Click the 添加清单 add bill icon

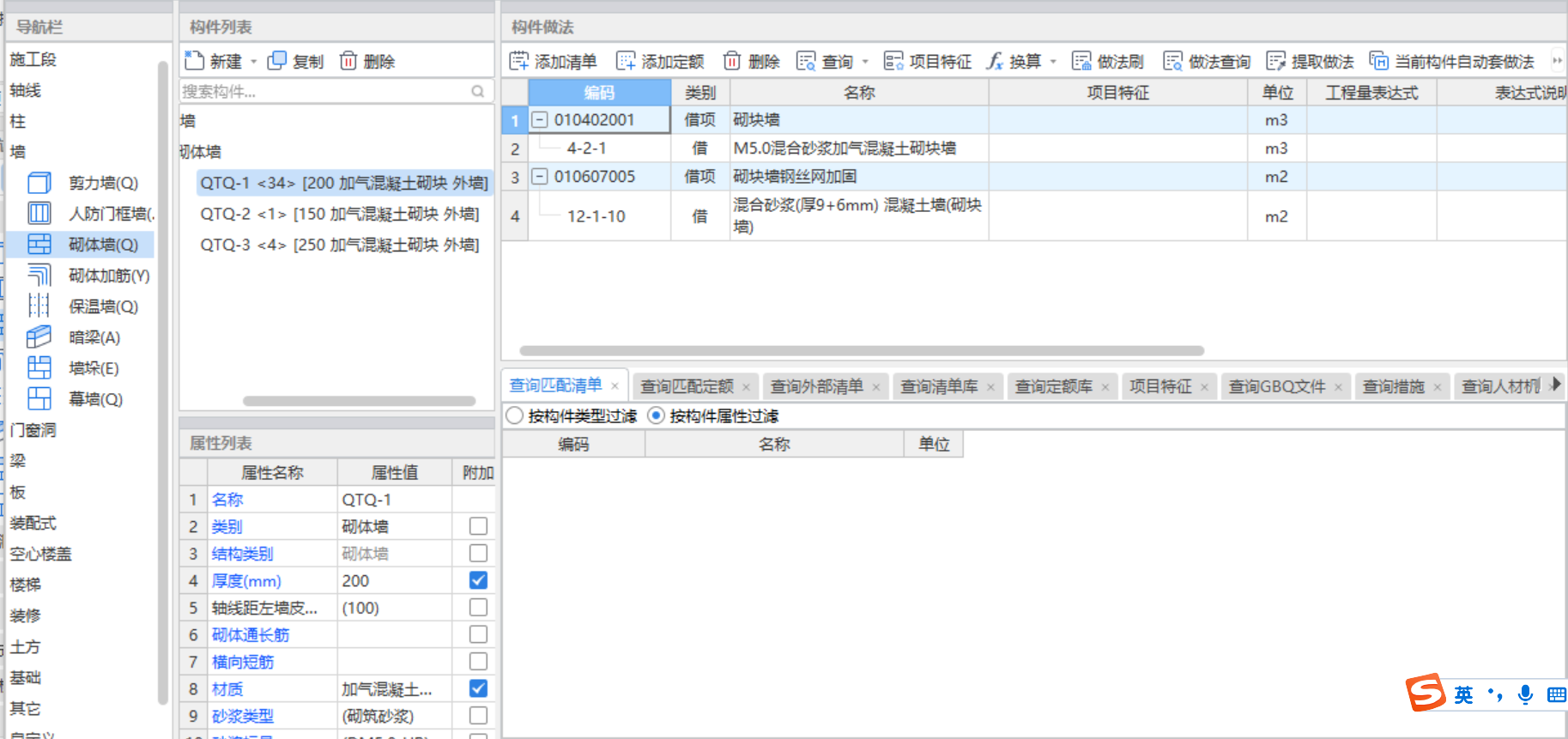tap(519, 61)
